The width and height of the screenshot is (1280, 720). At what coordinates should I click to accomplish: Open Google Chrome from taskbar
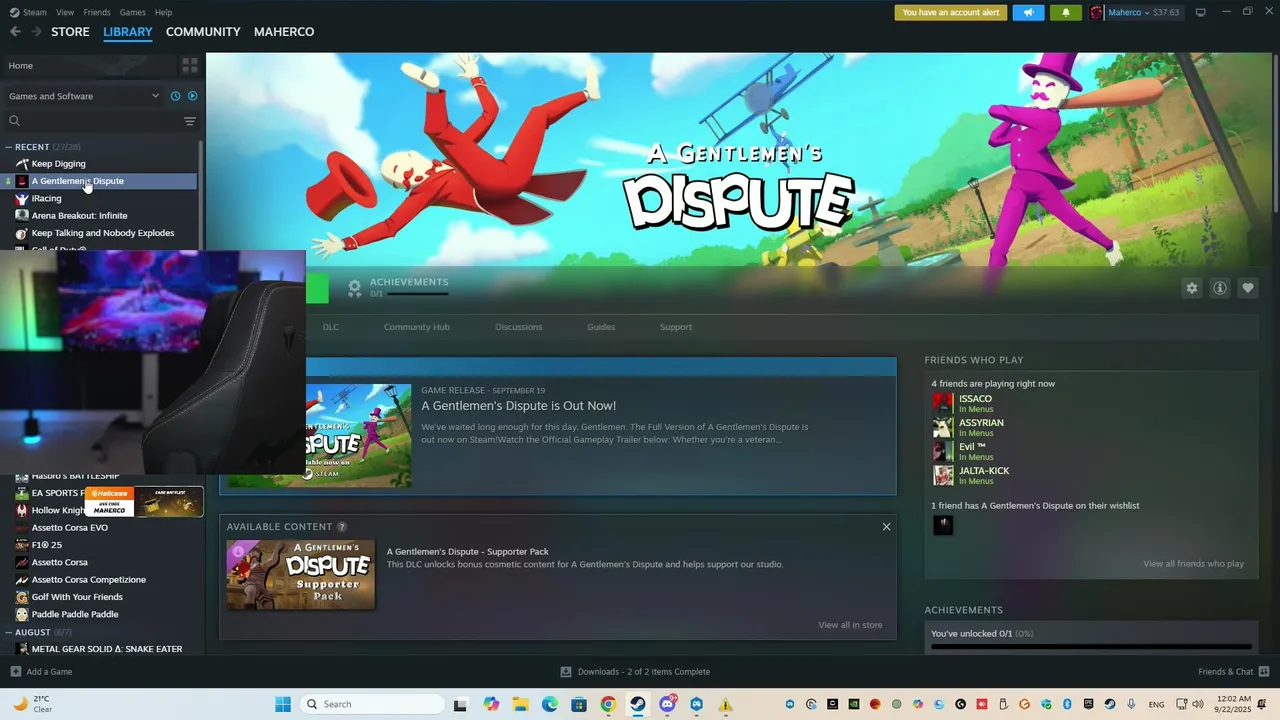tap(608, 704)
